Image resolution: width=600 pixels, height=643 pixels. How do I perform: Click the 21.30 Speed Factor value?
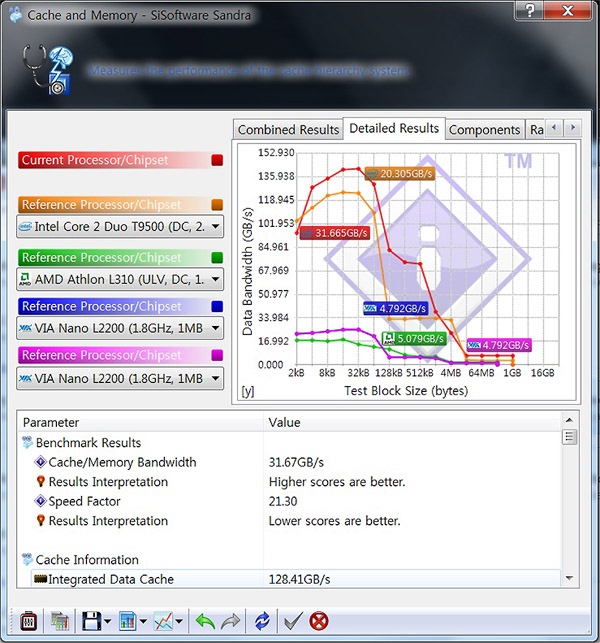283,501
